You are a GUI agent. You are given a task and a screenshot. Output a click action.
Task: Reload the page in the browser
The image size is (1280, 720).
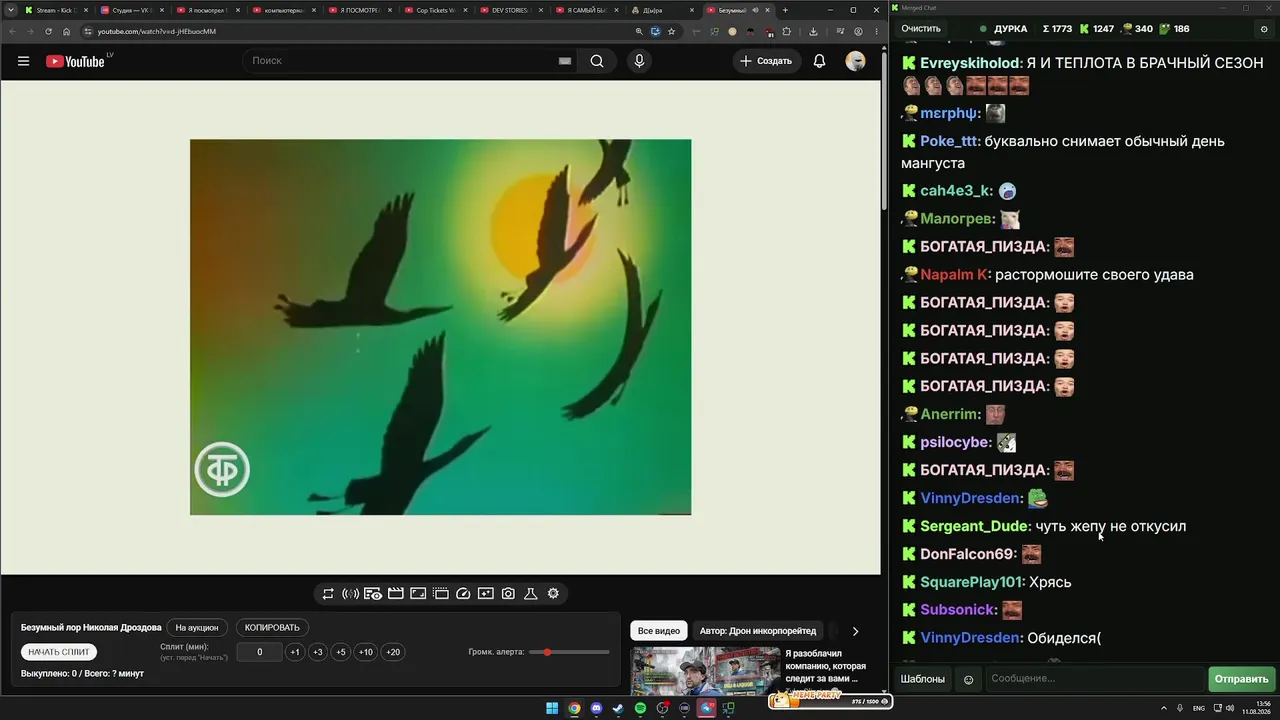48,31
